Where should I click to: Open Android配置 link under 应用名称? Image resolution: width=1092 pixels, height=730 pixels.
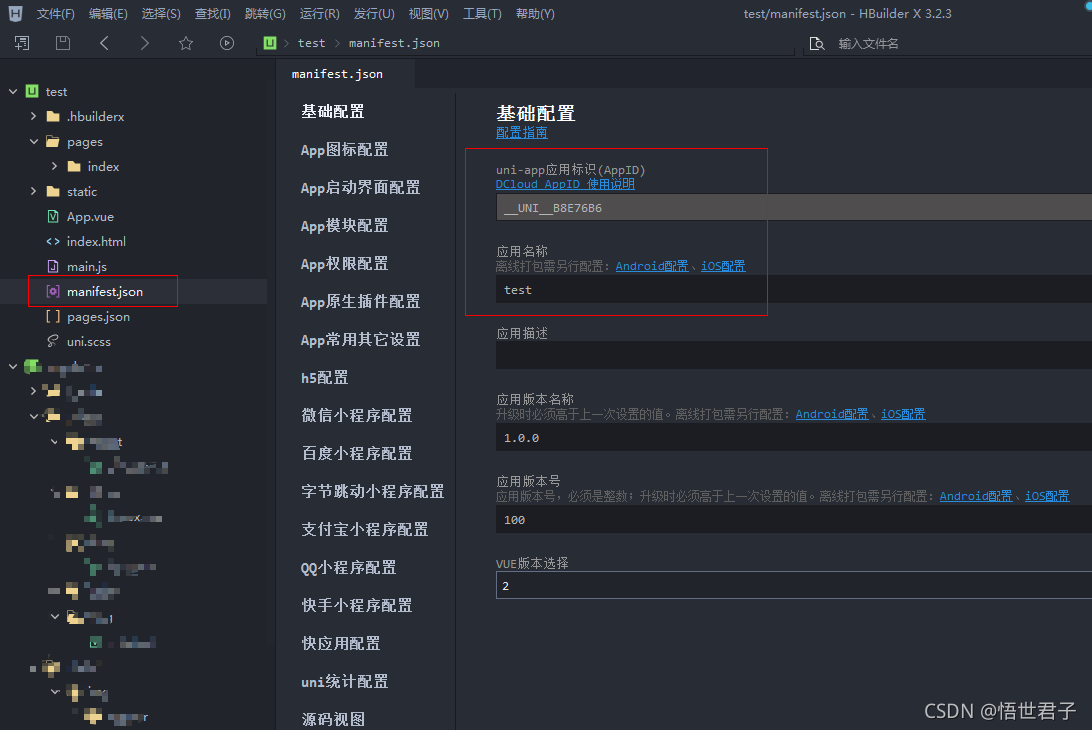652,266
